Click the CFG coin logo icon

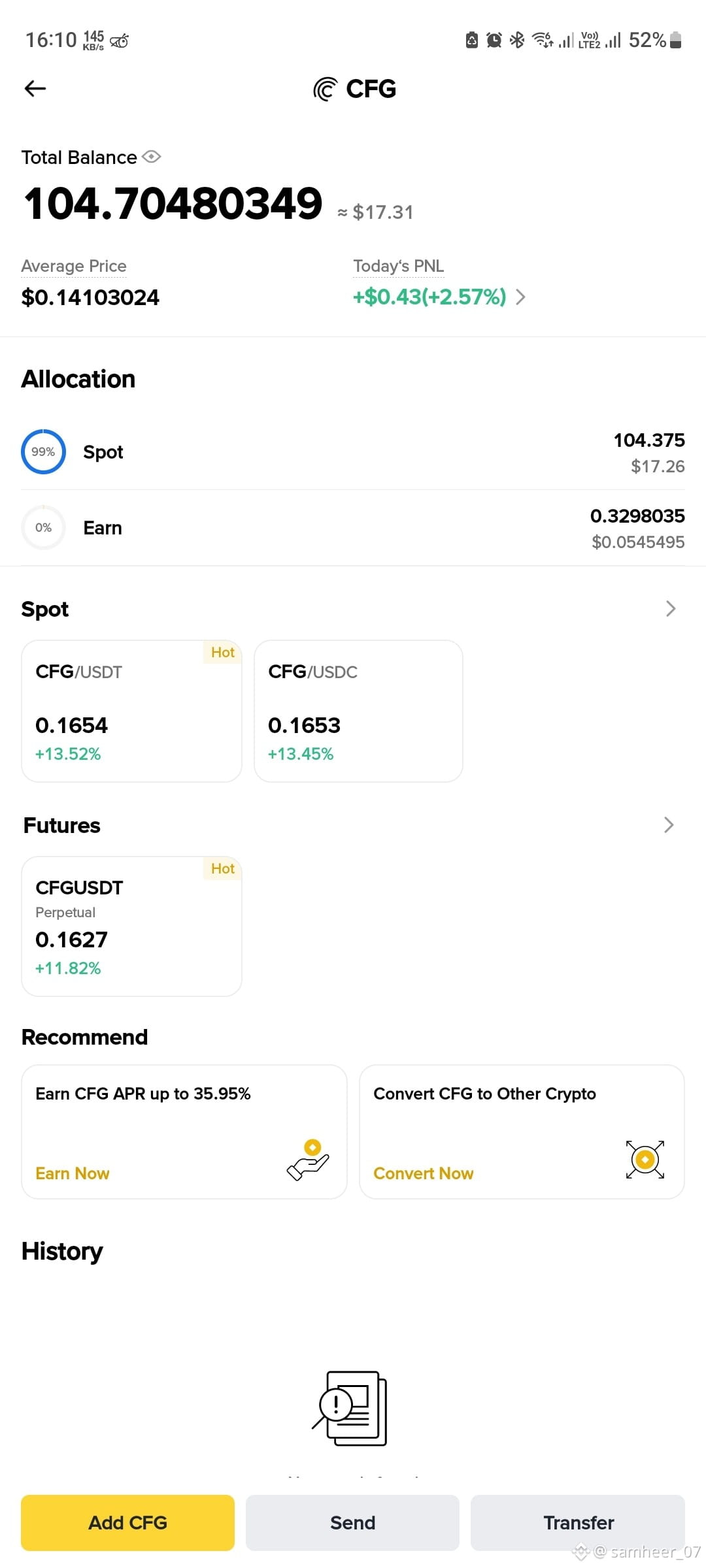coord(326,89)
